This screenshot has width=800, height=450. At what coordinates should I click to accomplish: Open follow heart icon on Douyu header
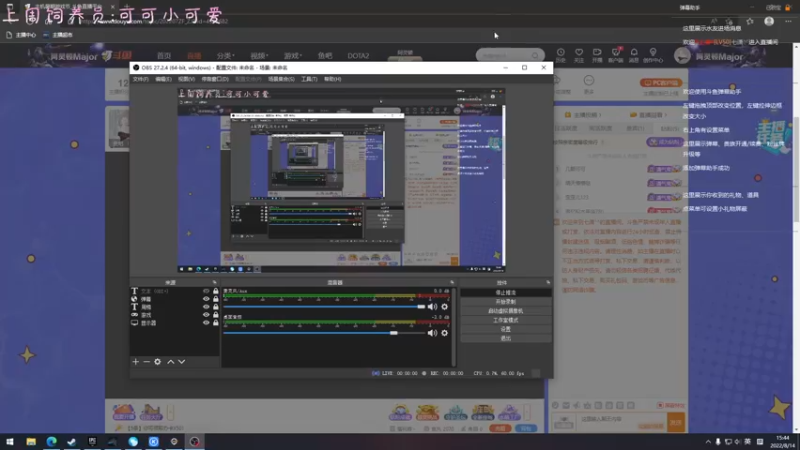coord(579,55)
